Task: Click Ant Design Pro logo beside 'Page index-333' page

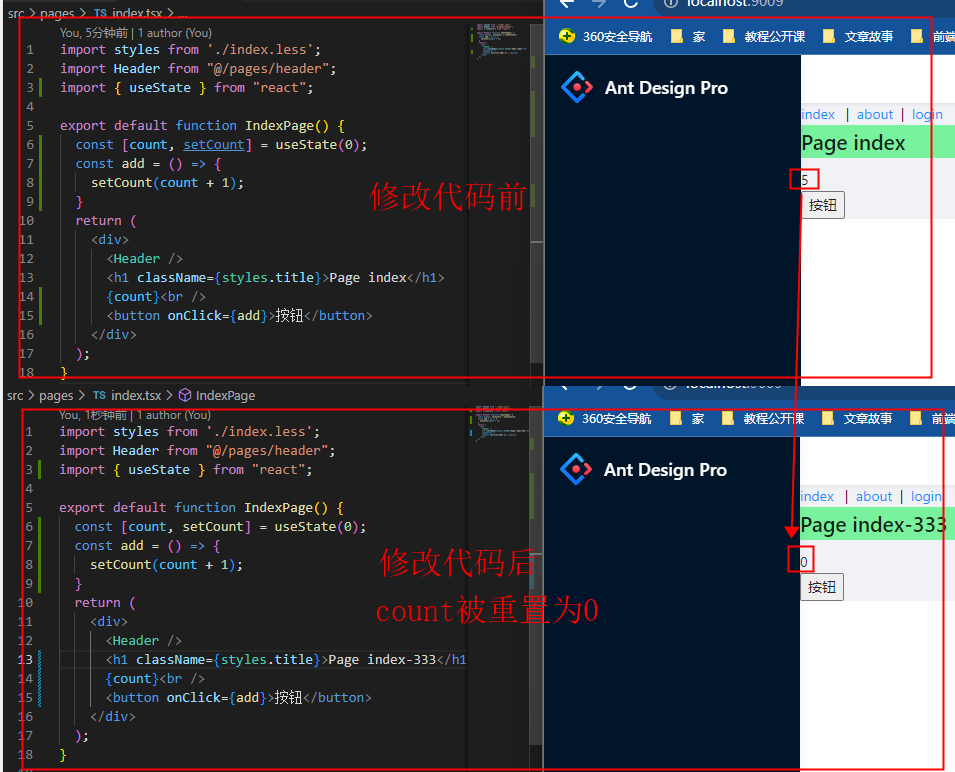Action: tap(576, 469)
